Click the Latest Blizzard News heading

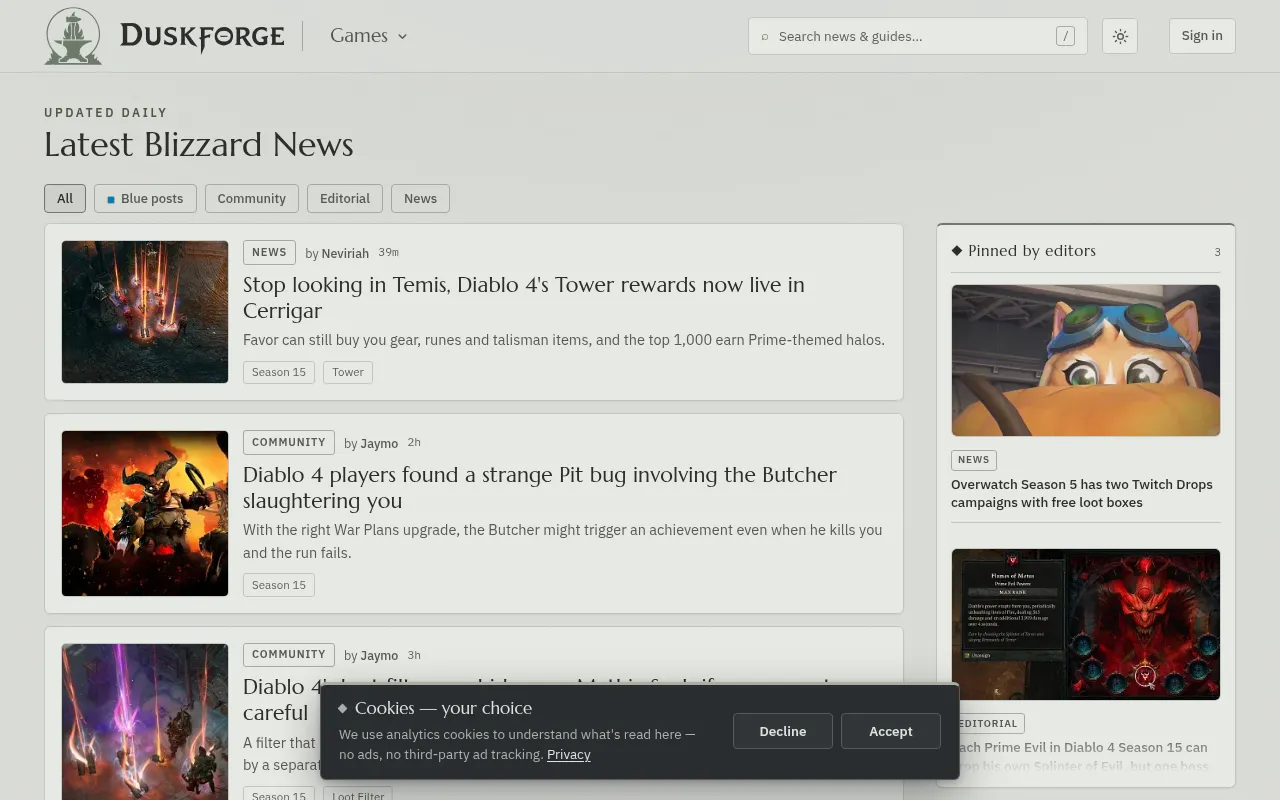(199, 145)
